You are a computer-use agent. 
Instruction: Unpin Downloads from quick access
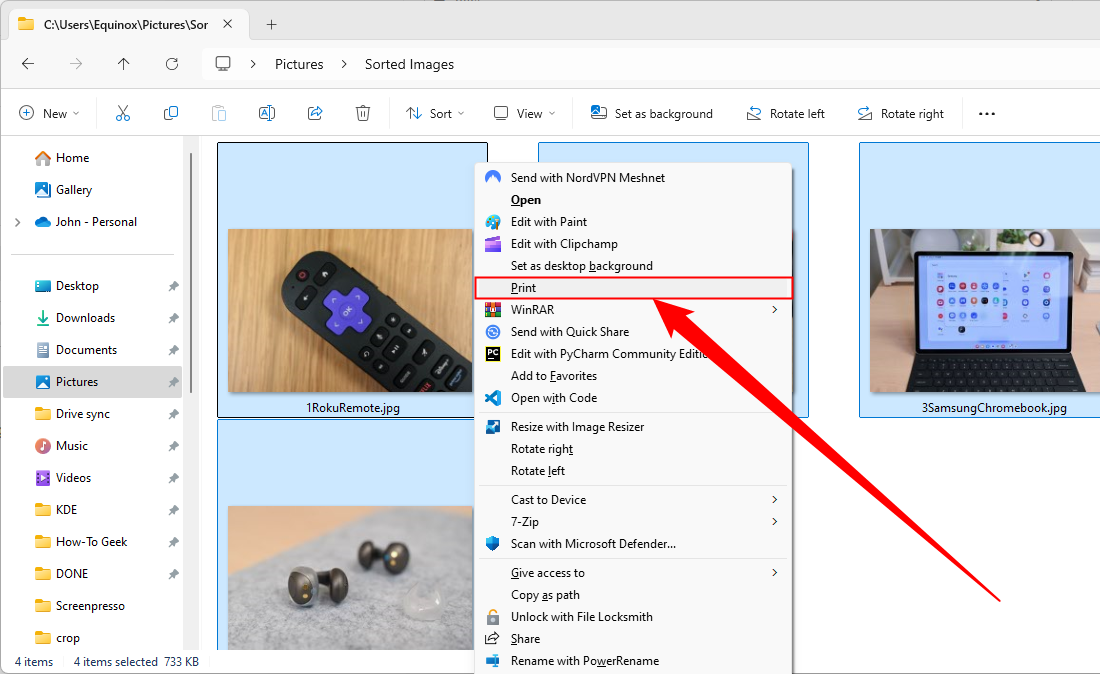pyautogui.click(x=173, y=318)
